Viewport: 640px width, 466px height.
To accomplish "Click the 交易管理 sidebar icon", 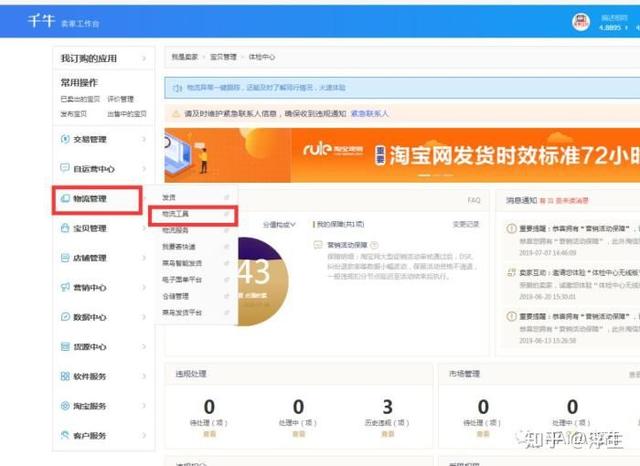I will tap(65, 139).
